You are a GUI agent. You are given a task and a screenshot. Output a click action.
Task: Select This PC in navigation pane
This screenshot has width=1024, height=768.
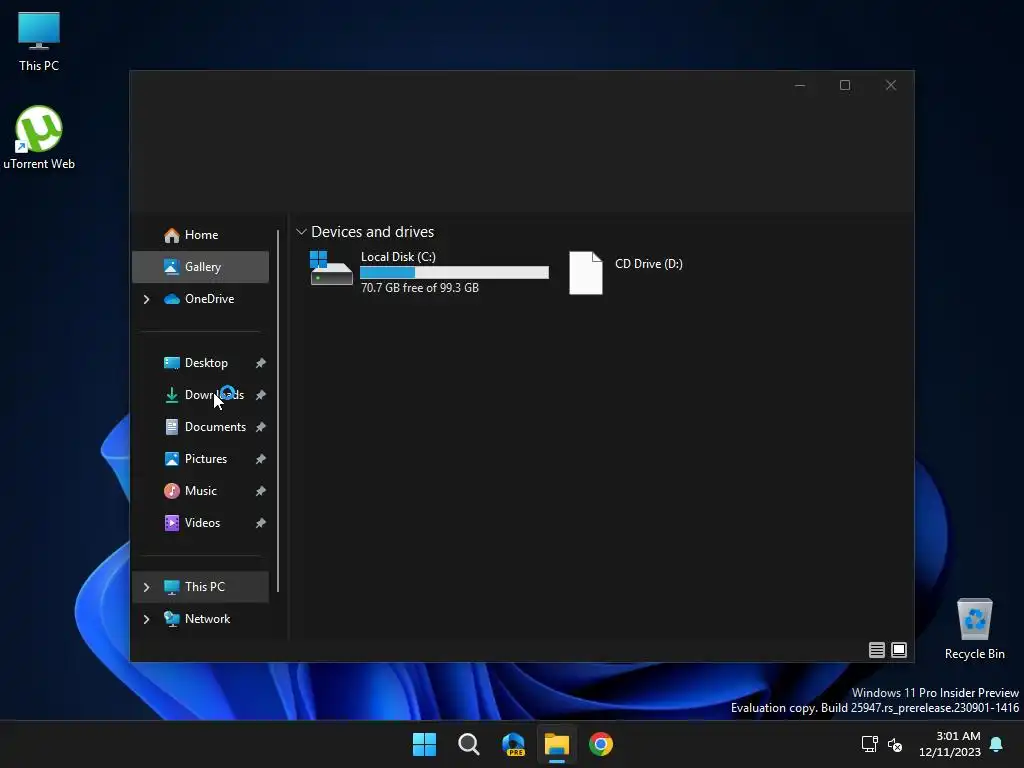pos(200,586)
